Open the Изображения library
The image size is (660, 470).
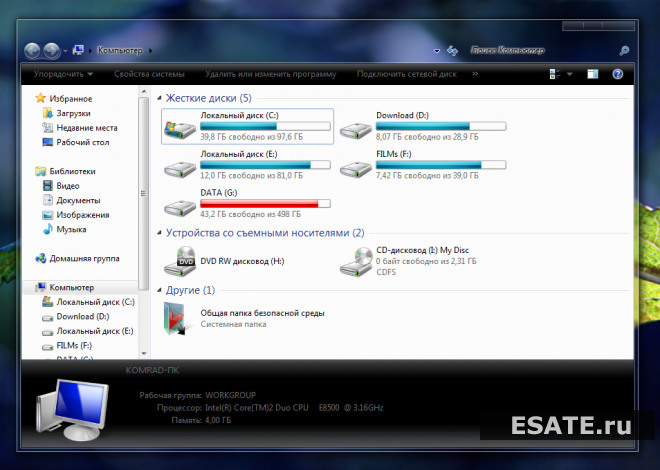click(83, 215)
